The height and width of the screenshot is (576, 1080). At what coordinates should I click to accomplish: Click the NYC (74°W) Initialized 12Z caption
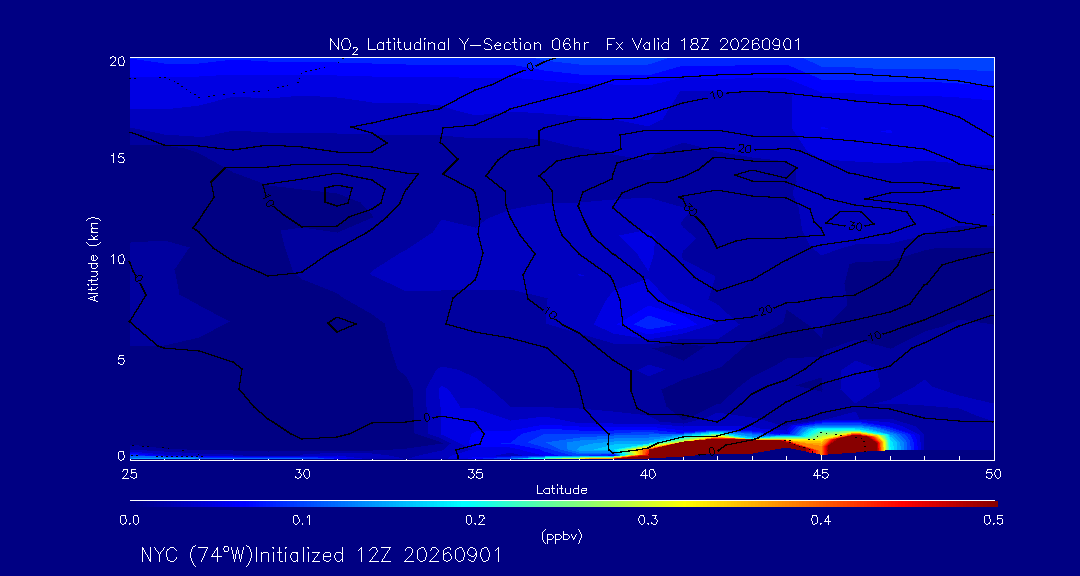320,555
